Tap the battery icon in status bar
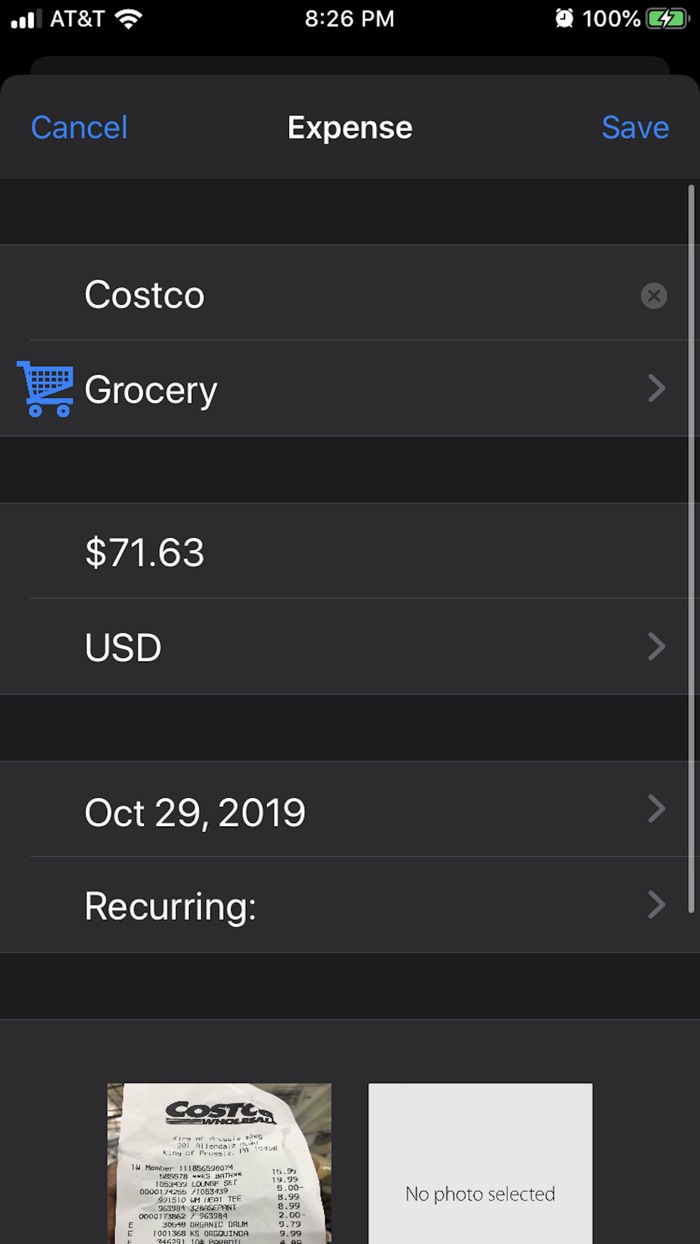Viewport: 700px width, 1244px height. coord(666,19)
